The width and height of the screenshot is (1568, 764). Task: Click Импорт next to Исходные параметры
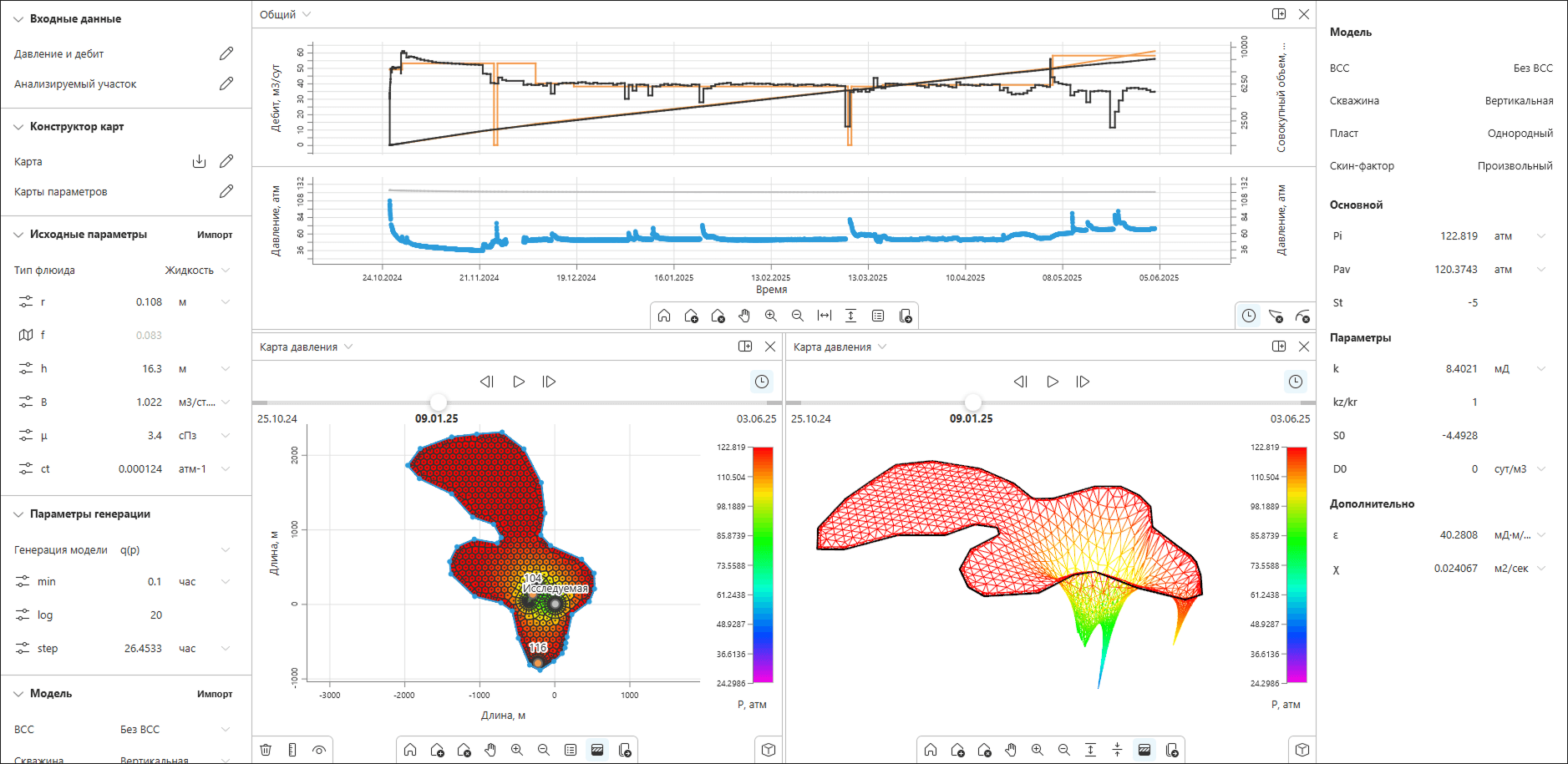[215, 235]
